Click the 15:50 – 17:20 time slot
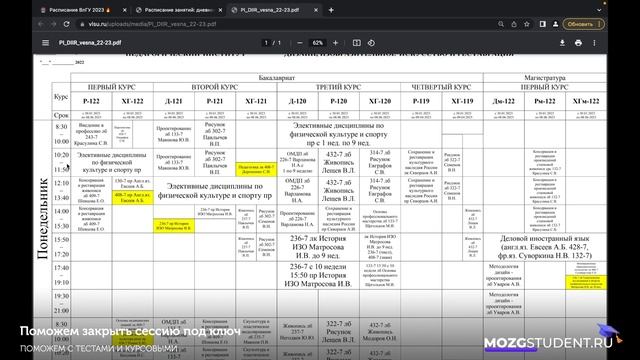The width and height of the screenshot is (640, 360). pyautogui.click(x=61, y=247)
